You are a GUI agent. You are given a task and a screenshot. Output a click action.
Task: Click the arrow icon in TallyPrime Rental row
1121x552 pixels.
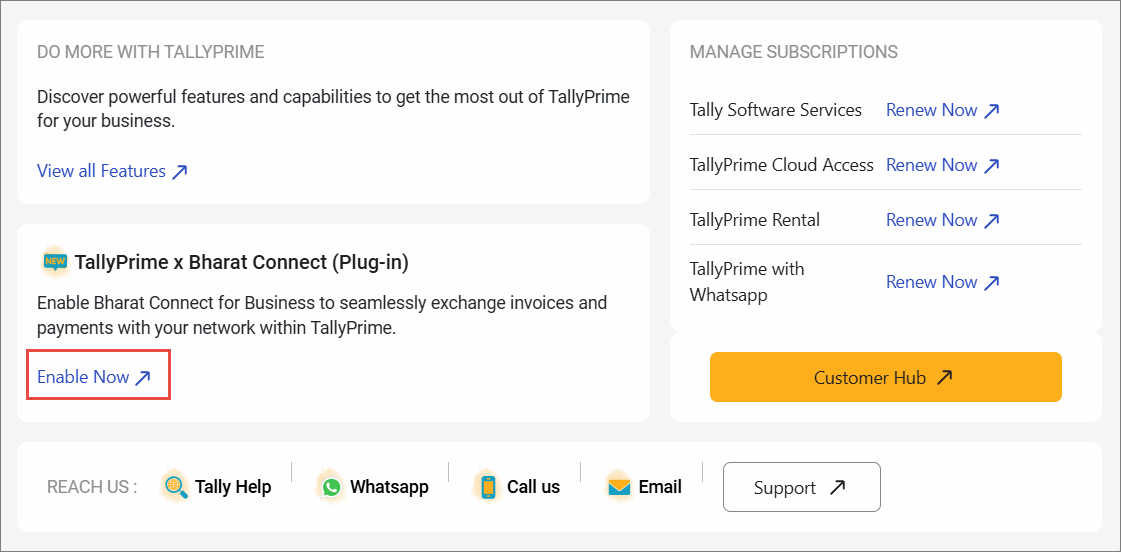coord(991,221)
